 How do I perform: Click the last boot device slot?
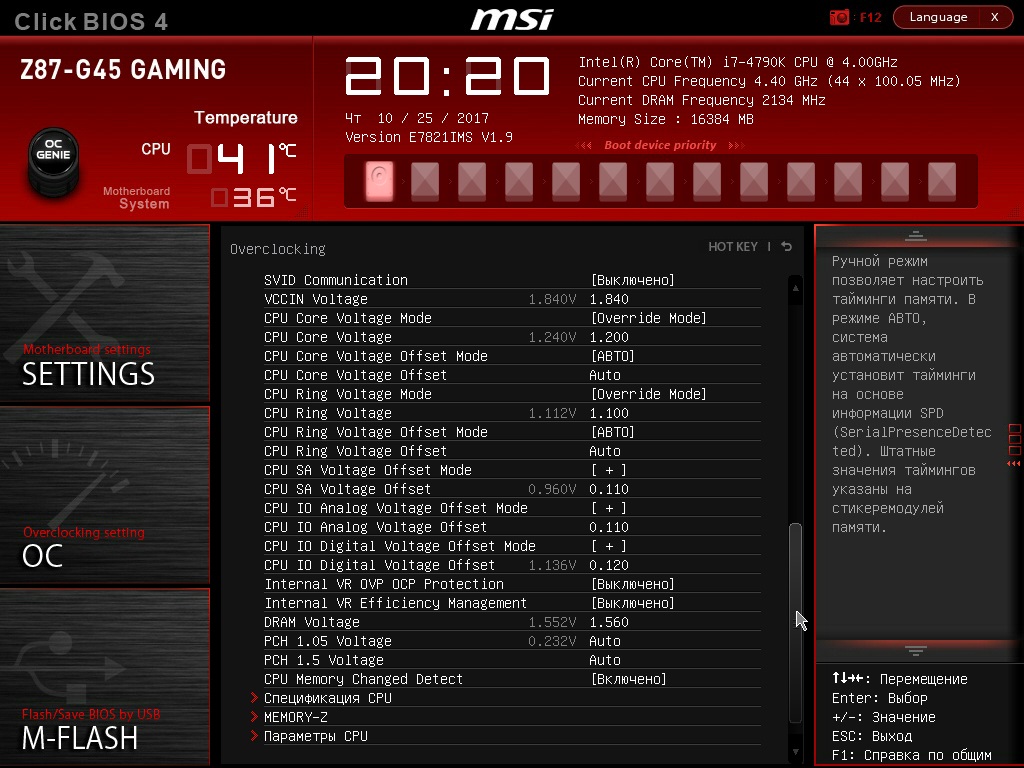[942, 180]
